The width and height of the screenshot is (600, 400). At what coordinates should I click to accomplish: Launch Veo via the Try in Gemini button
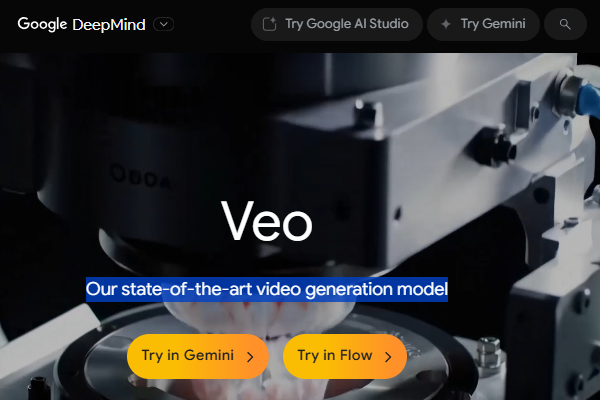(x=198, y=356)
